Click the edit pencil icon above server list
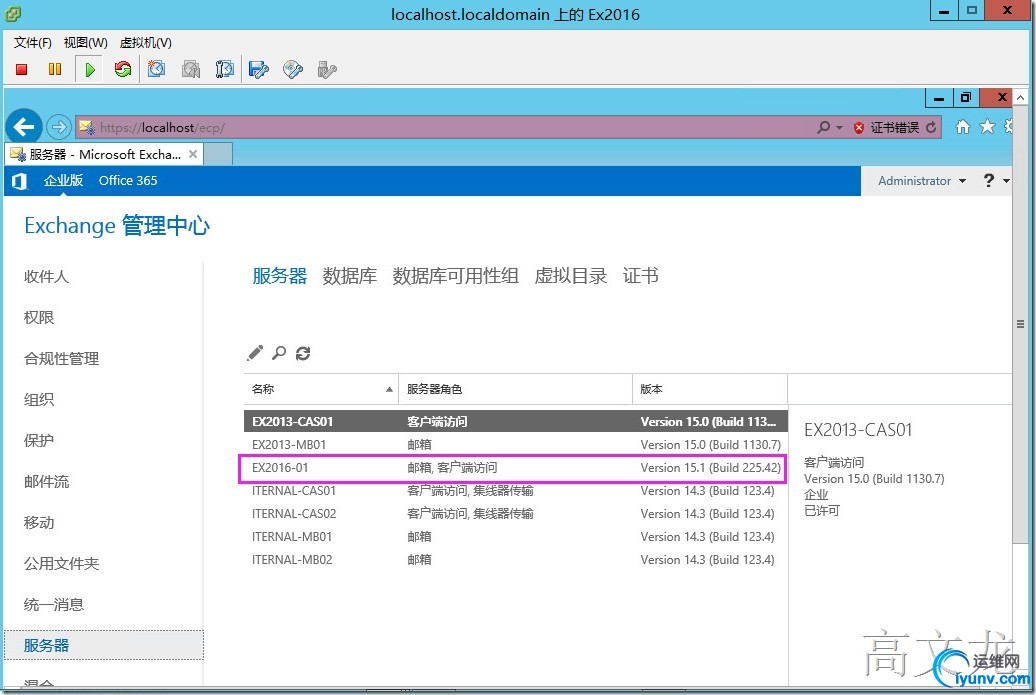 [x=255, y=353]
